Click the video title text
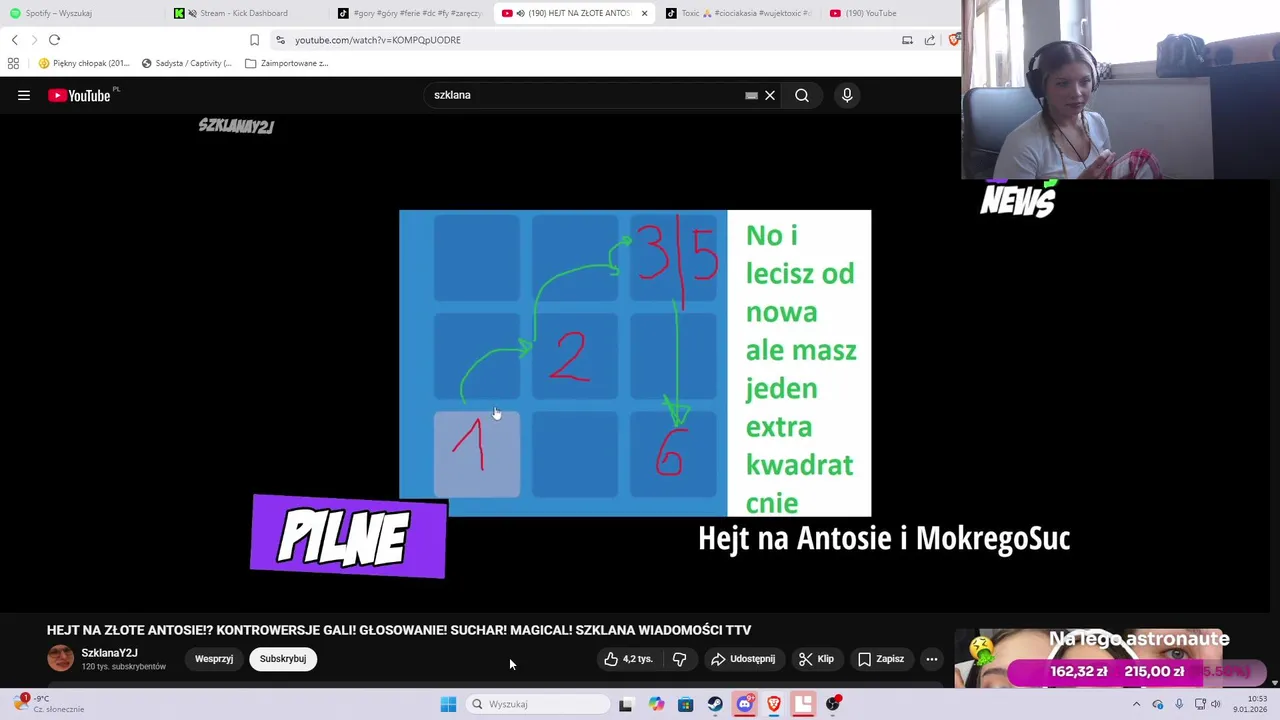 399,630
